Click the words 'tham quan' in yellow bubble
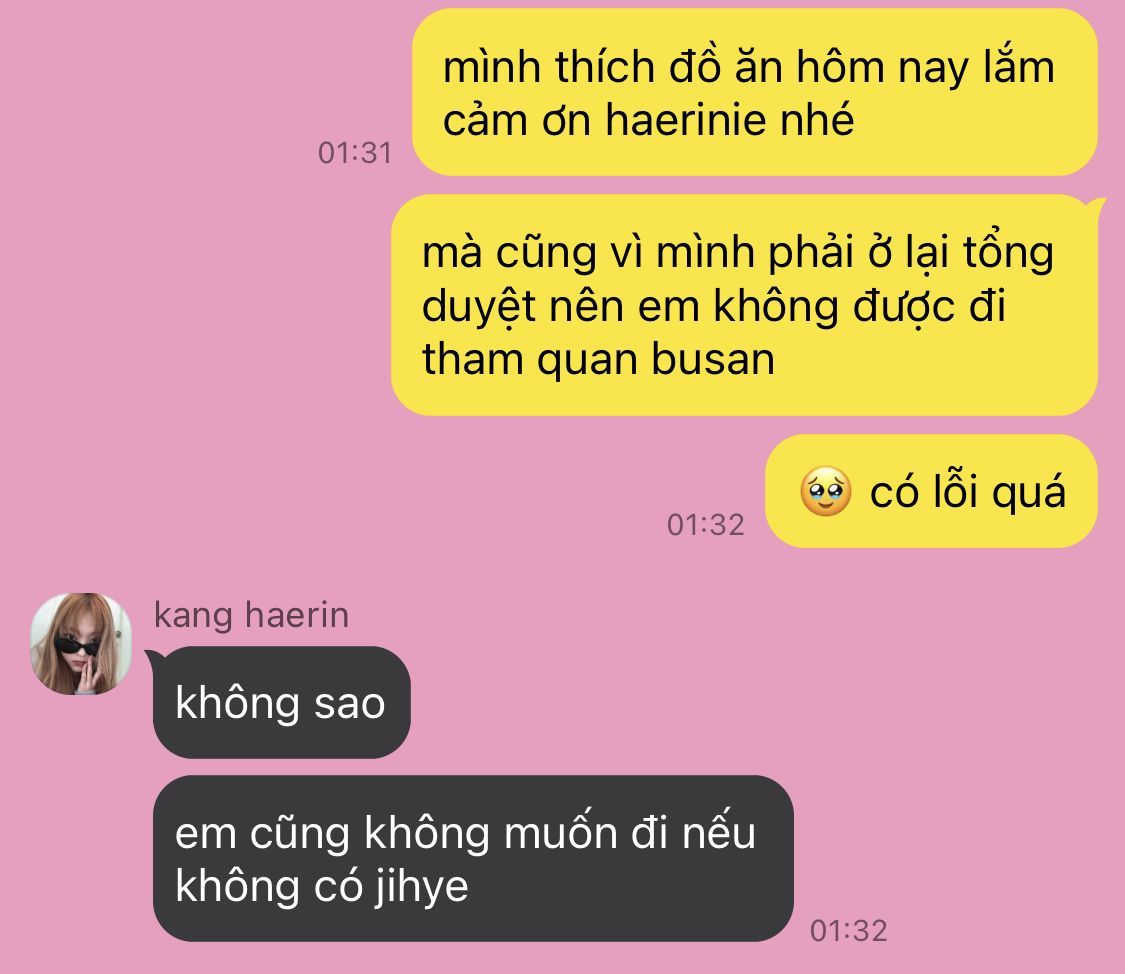This screenshot has height=974, width=1125. (x=529, y=359)
